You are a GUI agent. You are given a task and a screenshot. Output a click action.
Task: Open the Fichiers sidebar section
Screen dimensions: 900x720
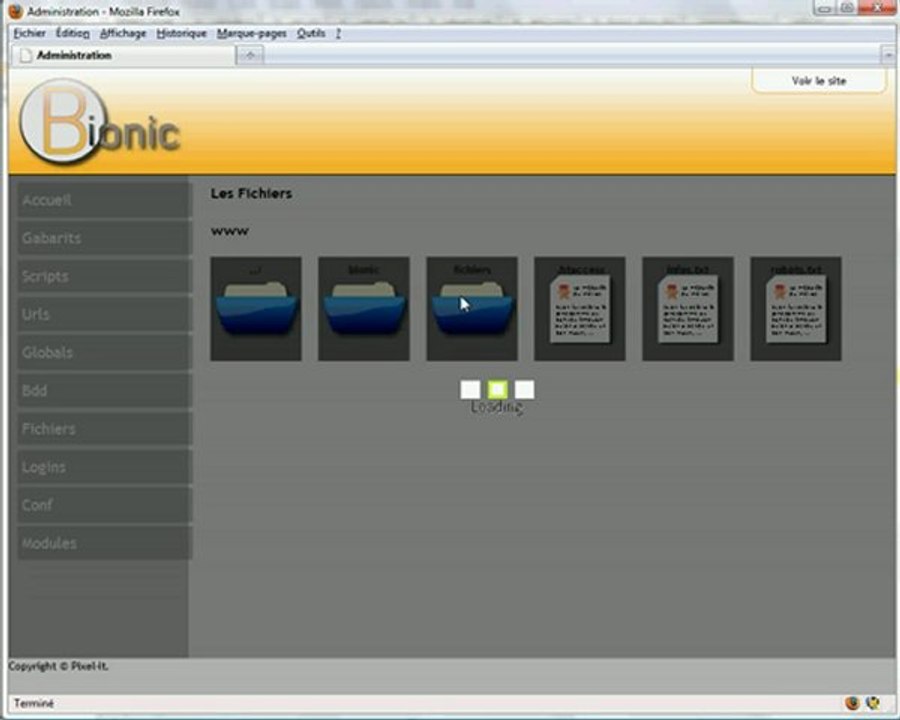point(104,429)
